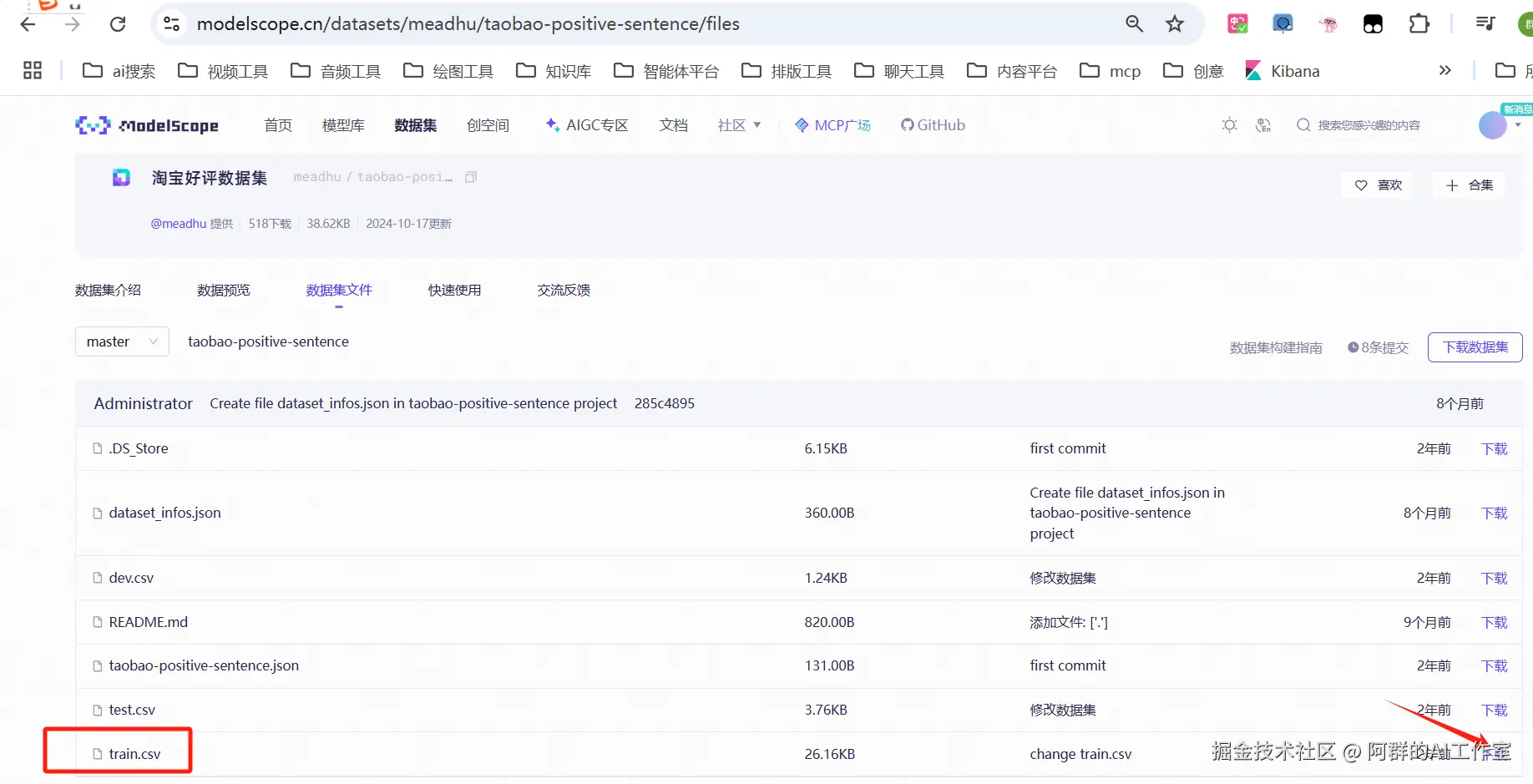This screenshot has width=1533, height=784.
Task: Open the Kibana bookmark
Action: click(1283, 71)
